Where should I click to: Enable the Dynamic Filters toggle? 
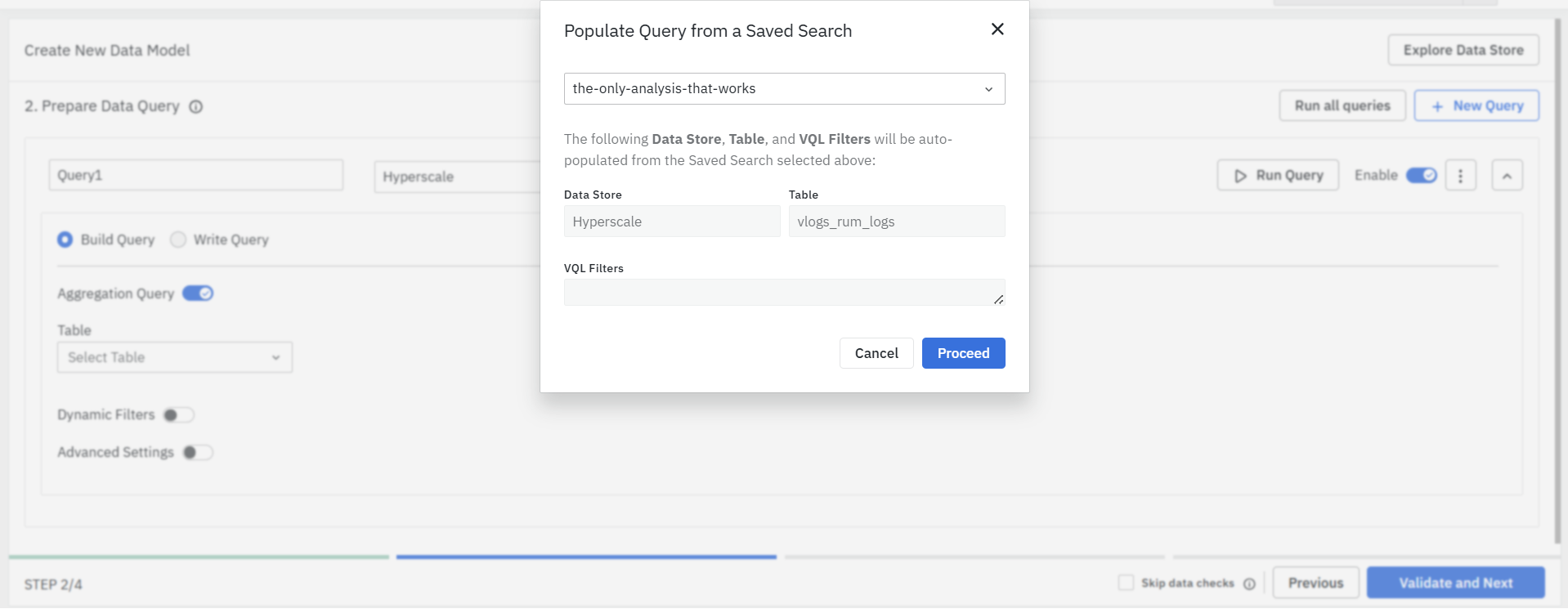(178, 415)
